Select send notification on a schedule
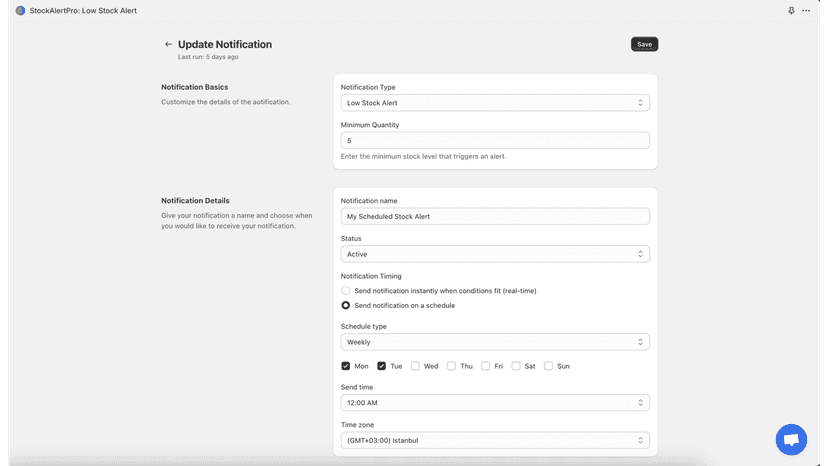This screenshot has width=828, height=466. 345,305
